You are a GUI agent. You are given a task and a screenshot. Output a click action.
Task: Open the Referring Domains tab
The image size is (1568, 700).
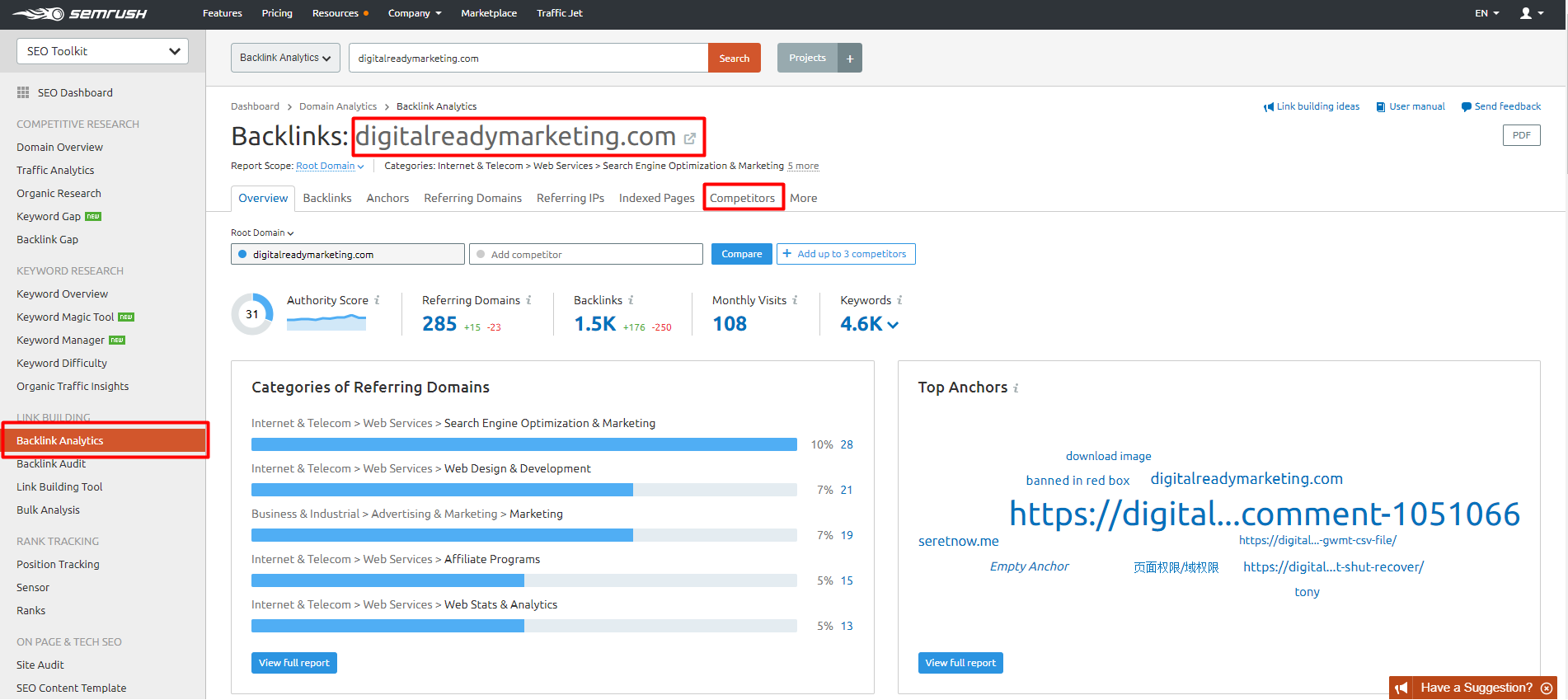tap(472, 198)
